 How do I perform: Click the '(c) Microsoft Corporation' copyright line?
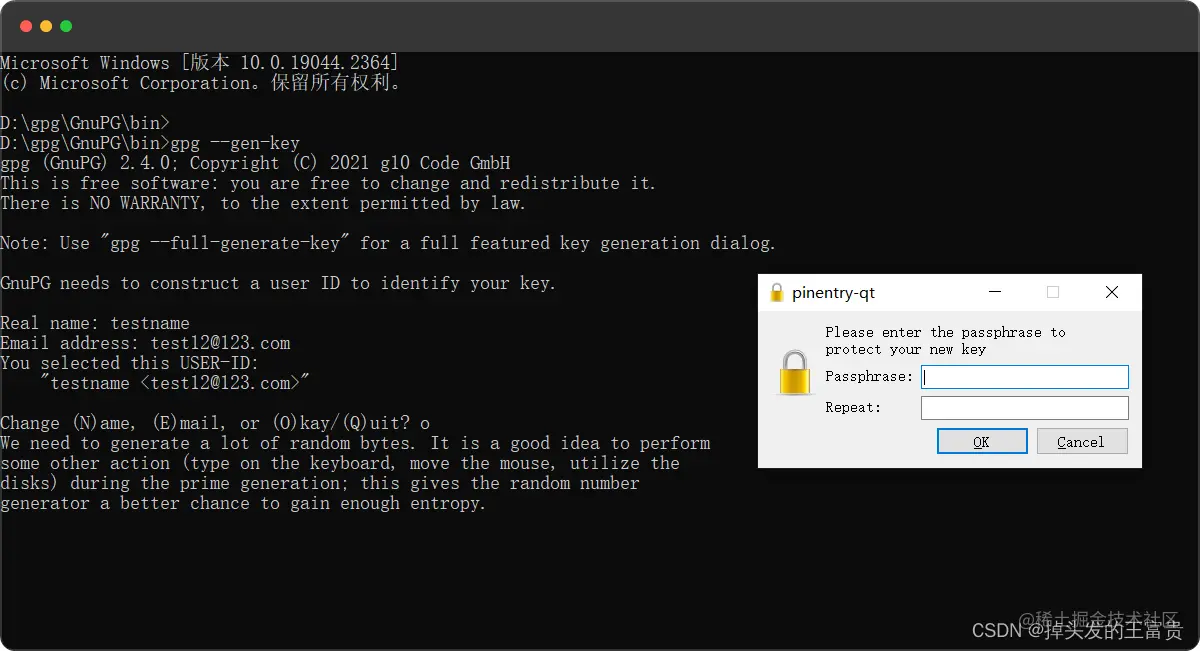click(x=202, y=83)
